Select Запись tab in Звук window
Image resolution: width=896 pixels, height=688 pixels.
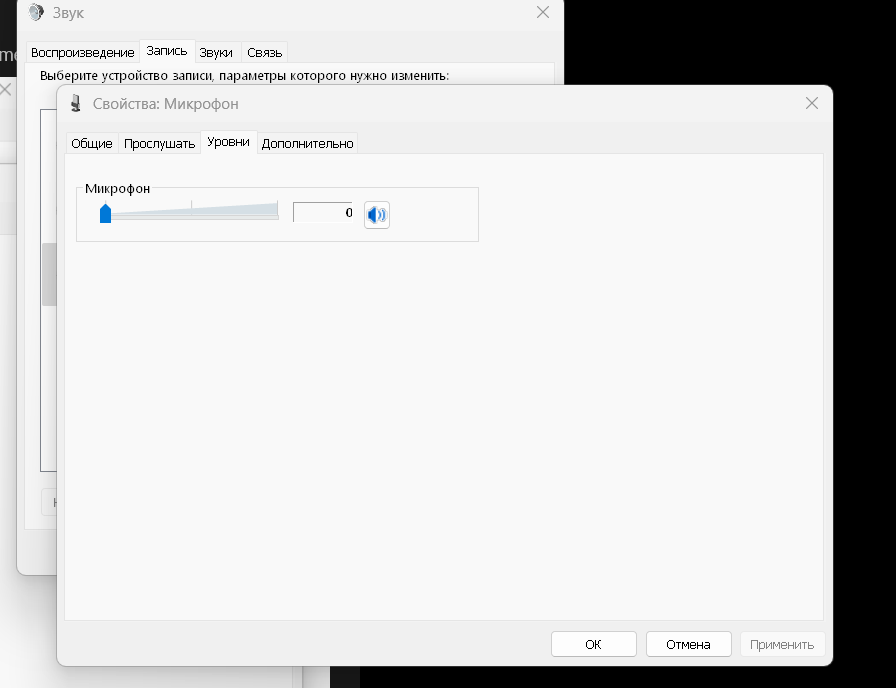[167, 51]
